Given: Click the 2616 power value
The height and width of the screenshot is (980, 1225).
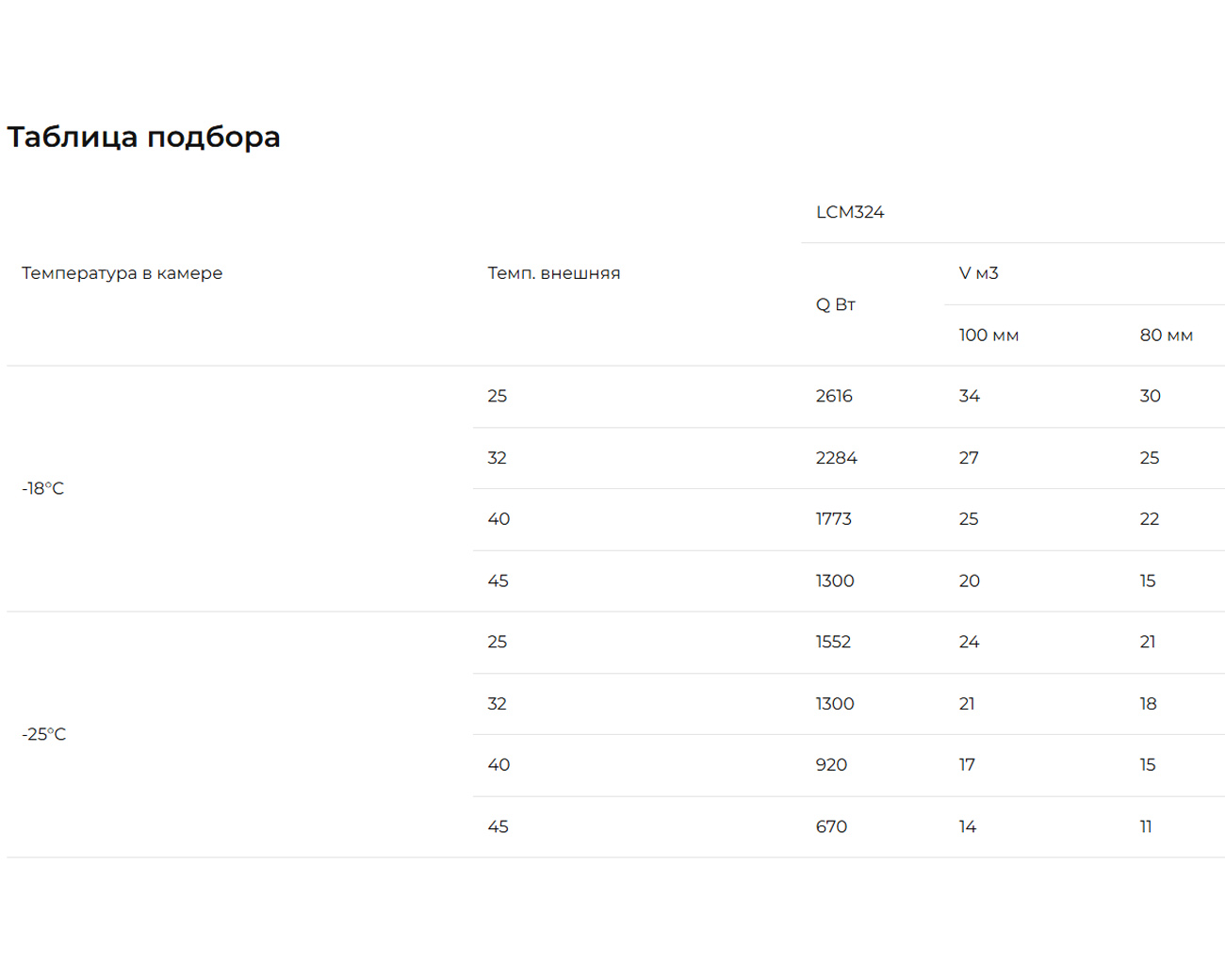Looking at the screenshot, I should point(834,396).
